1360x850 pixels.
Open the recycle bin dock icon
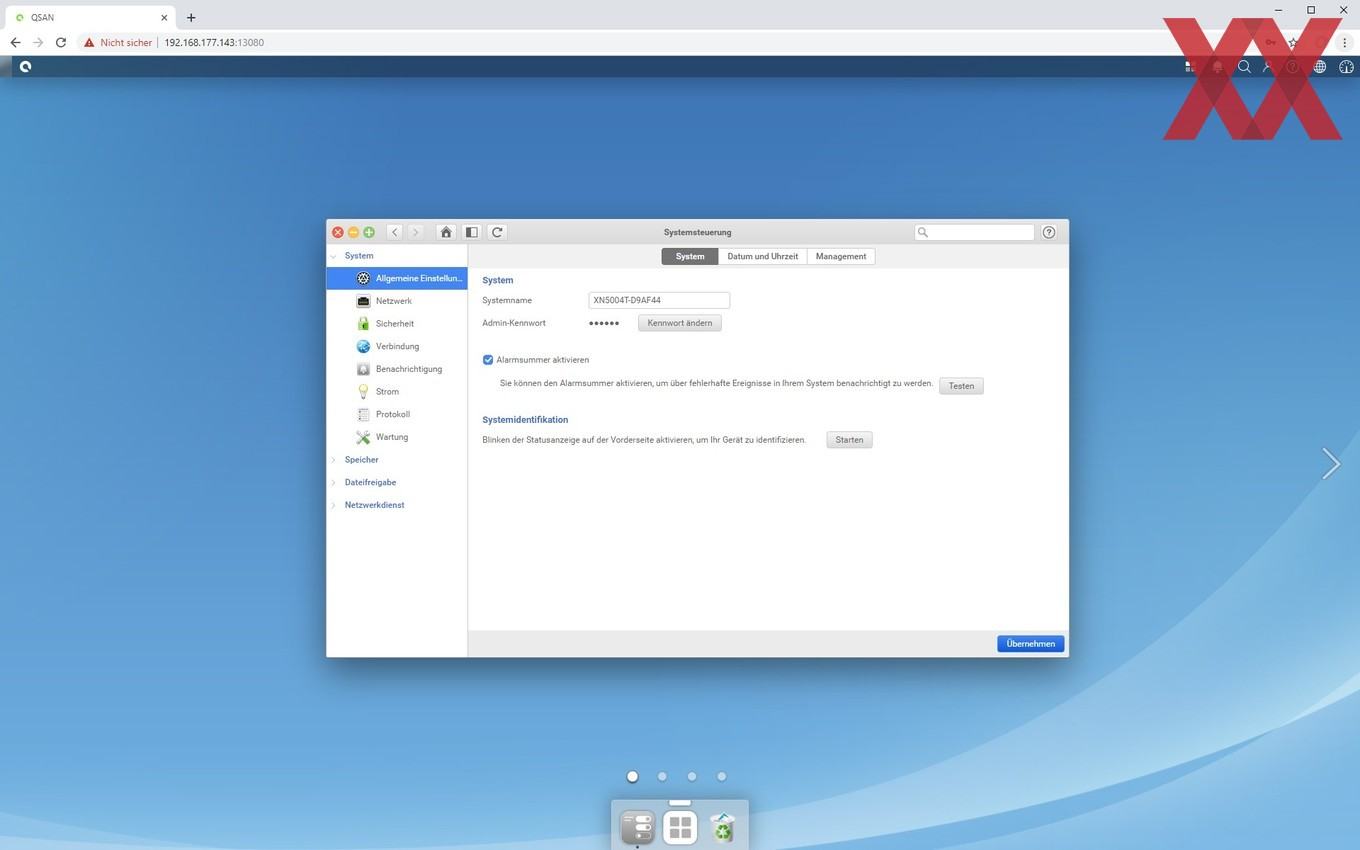coord(722,828)
